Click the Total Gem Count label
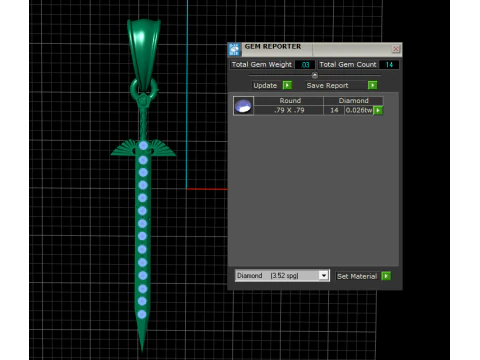Screen dimensions: 480x360 click(348, 65)
